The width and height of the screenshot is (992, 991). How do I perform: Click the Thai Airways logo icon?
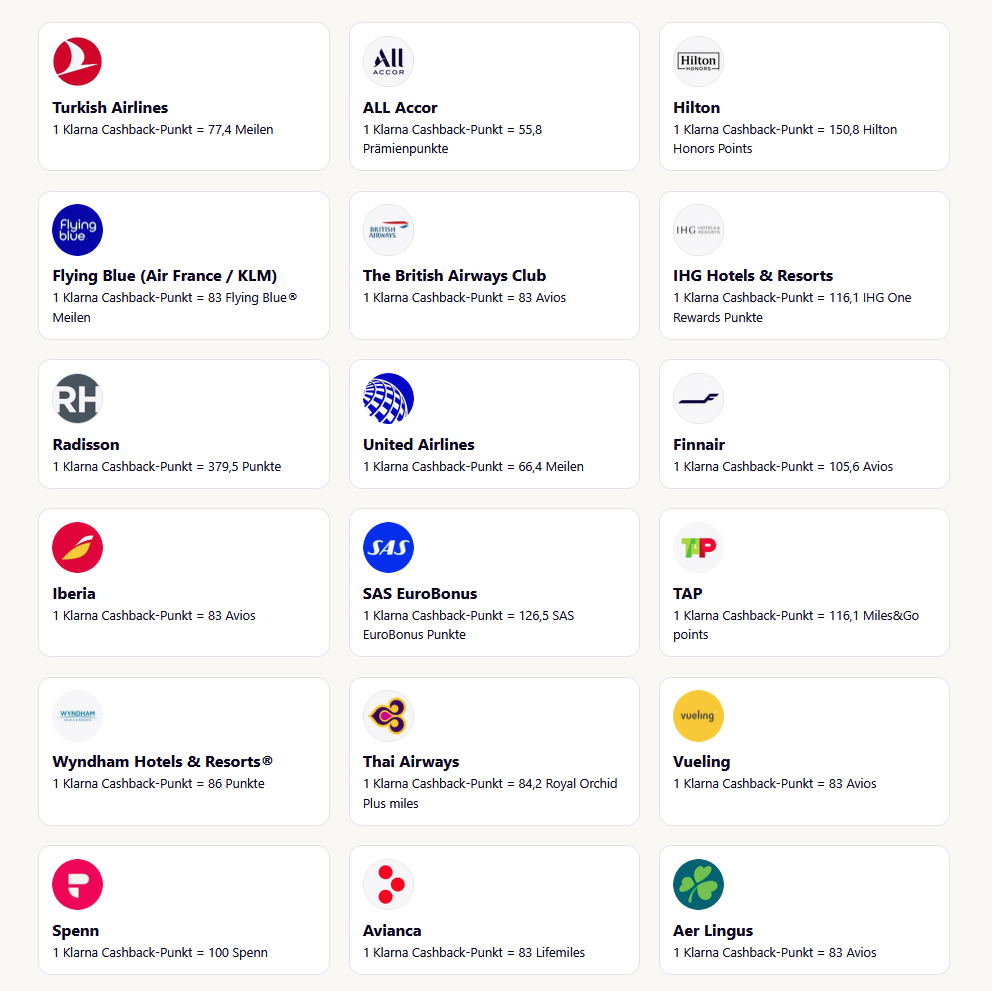[388, 716]
